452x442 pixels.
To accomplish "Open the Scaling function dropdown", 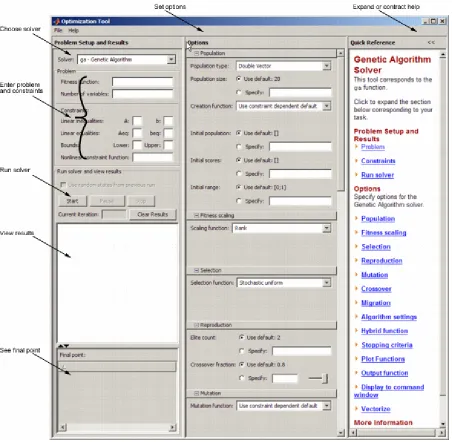I will click(327, 228).
